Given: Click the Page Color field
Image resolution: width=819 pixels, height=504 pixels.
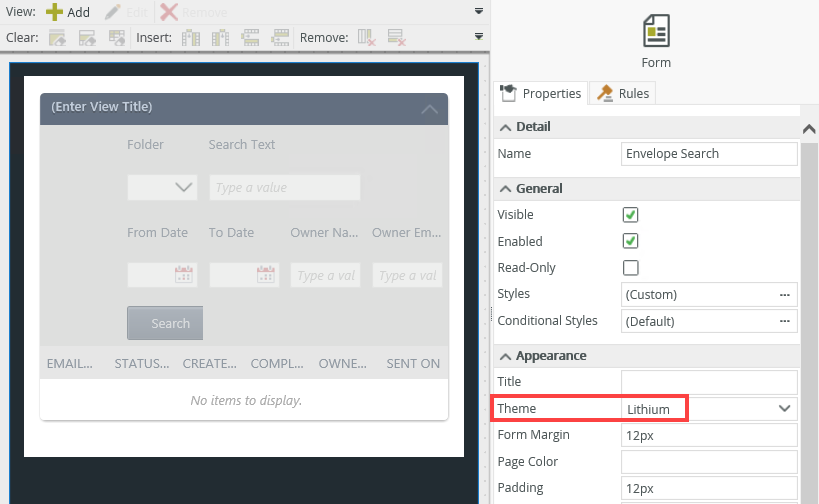Looking at the screenshot, I should click(x=709, y=462).
